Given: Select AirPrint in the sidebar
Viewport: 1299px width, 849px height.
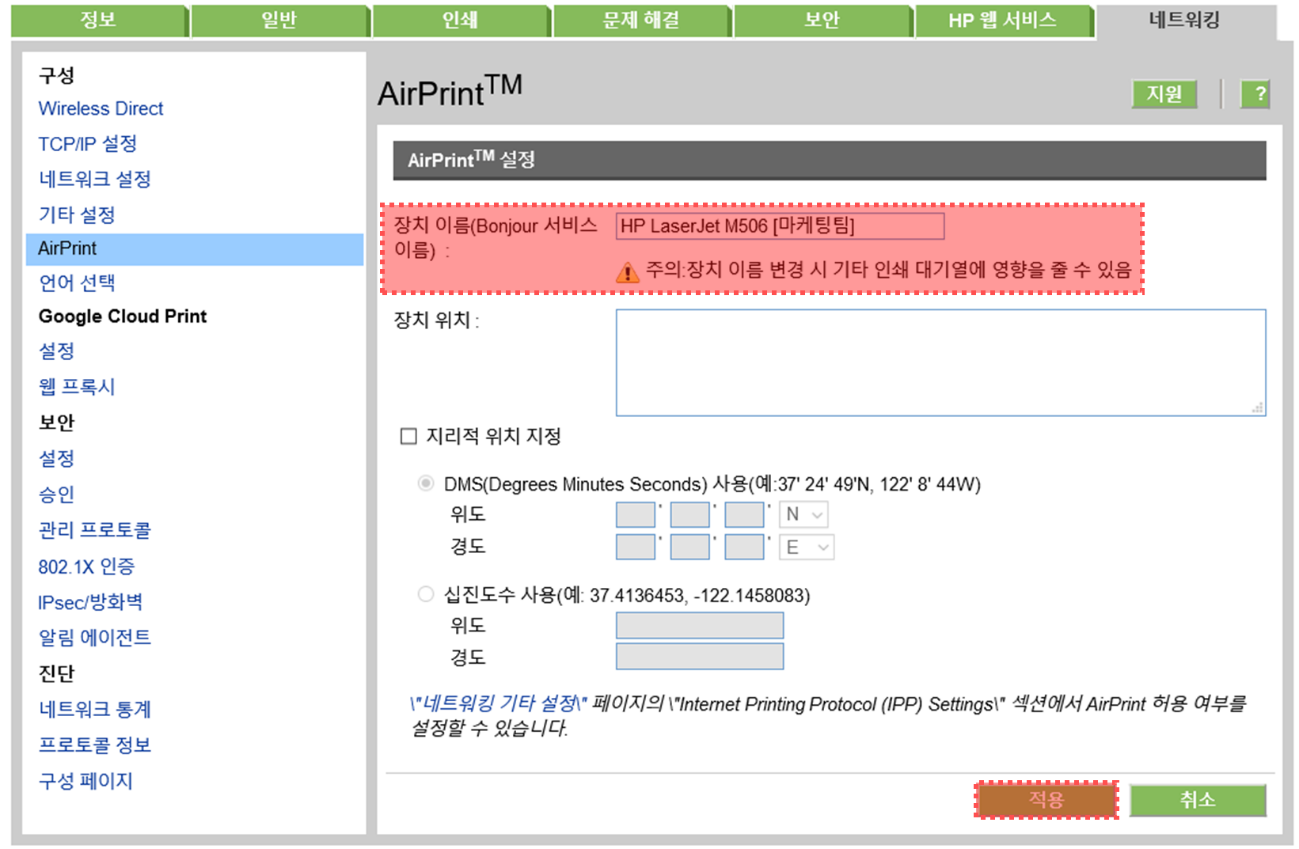Looking at the screenshot, I should click(194, 249).
